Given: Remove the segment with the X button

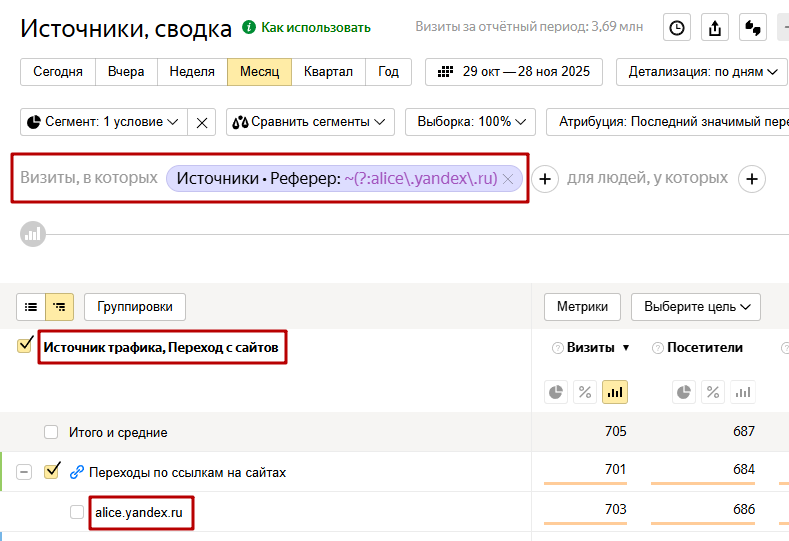Looking at the screenshot, I should [202, 122].
